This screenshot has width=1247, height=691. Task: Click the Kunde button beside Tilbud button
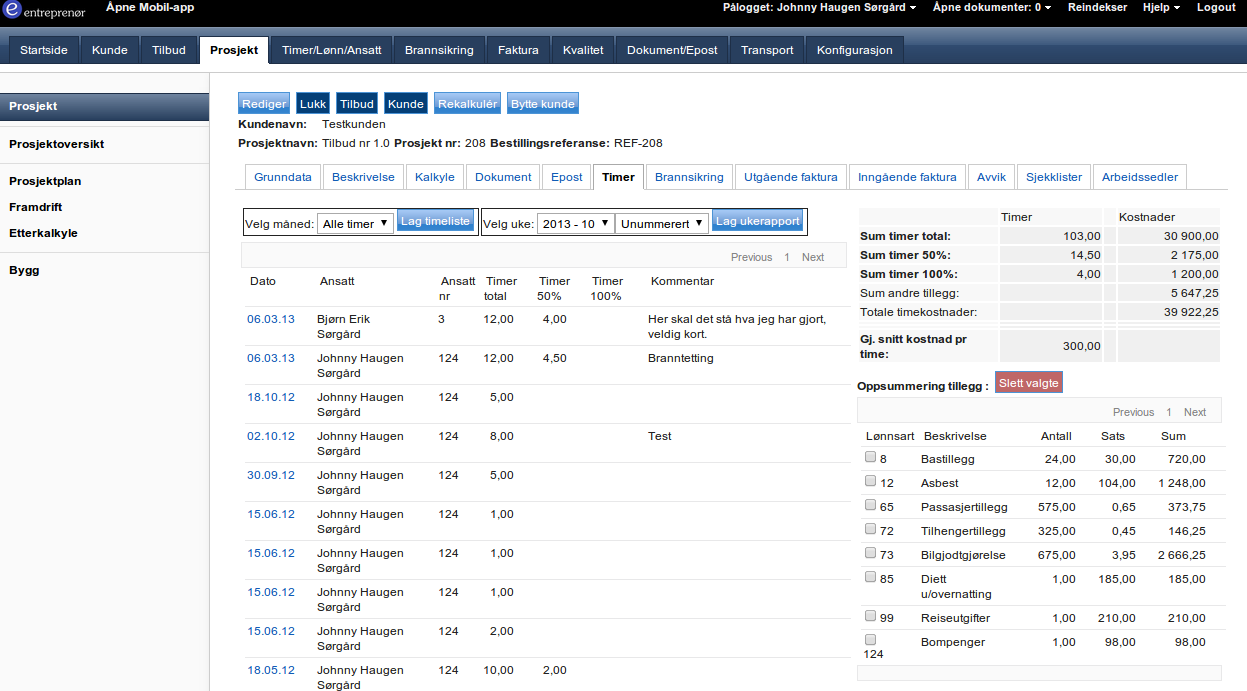[x=406, y=104]
